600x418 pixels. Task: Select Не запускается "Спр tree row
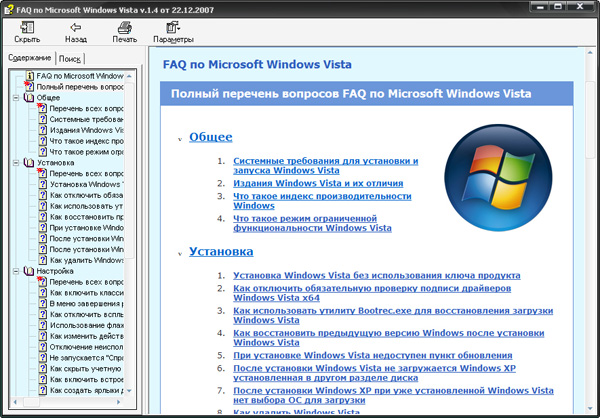81,358
